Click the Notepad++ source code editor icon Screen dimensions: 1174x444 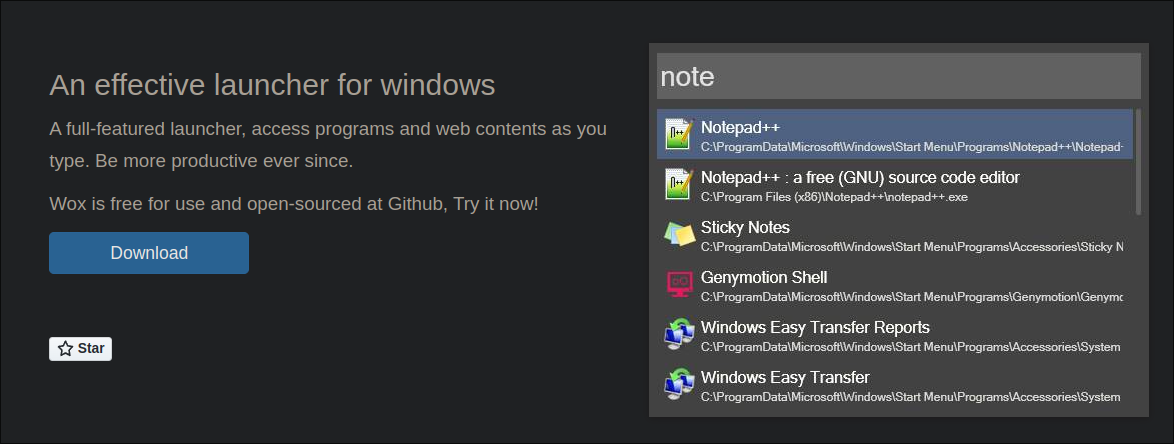pos(680,184)
